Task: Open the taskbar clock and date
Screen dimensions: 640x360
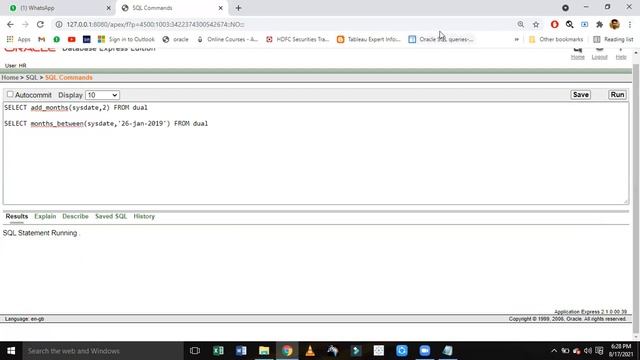Action: (621, 351)
